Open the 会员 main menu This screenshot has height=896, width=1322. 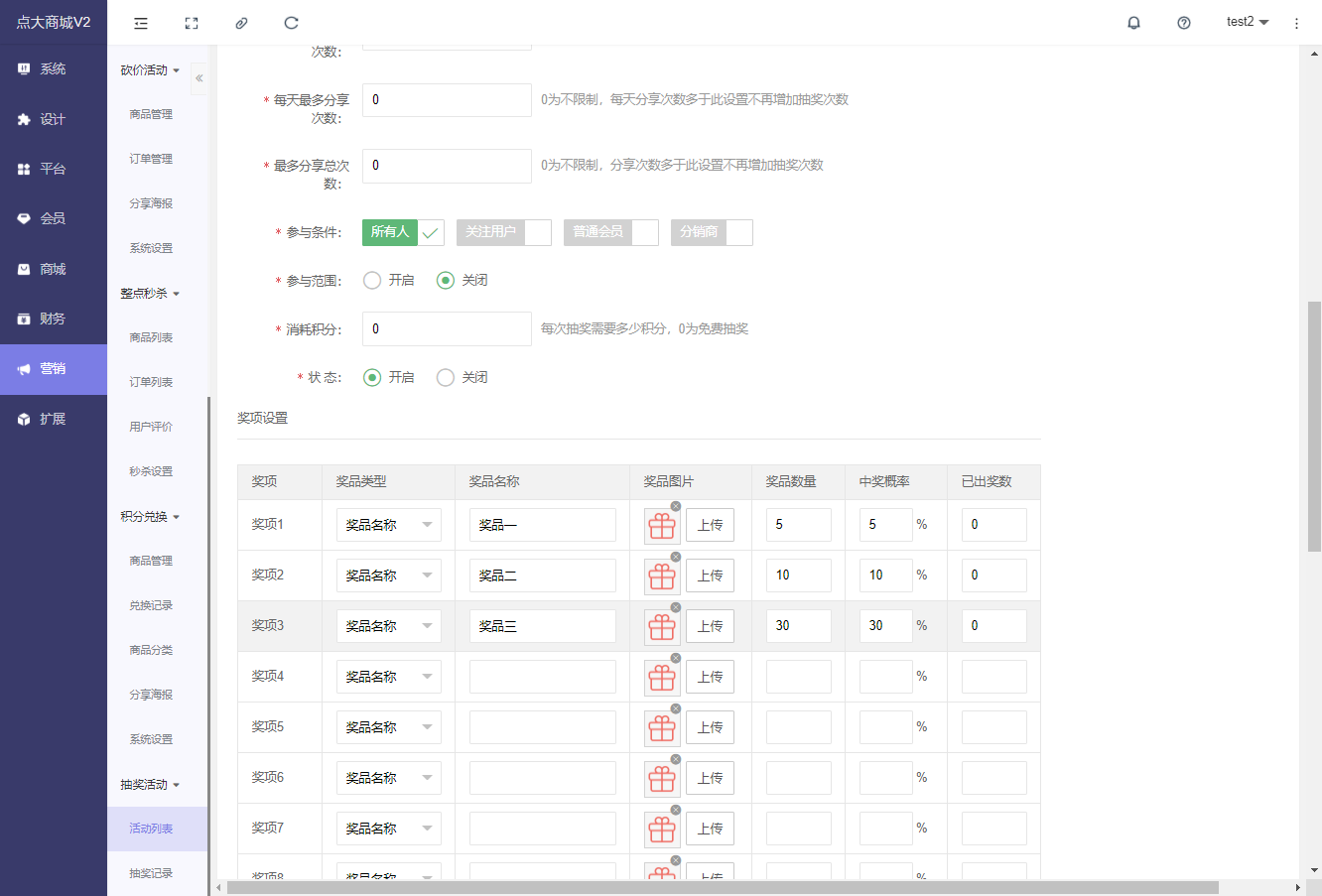click(54, 218)
